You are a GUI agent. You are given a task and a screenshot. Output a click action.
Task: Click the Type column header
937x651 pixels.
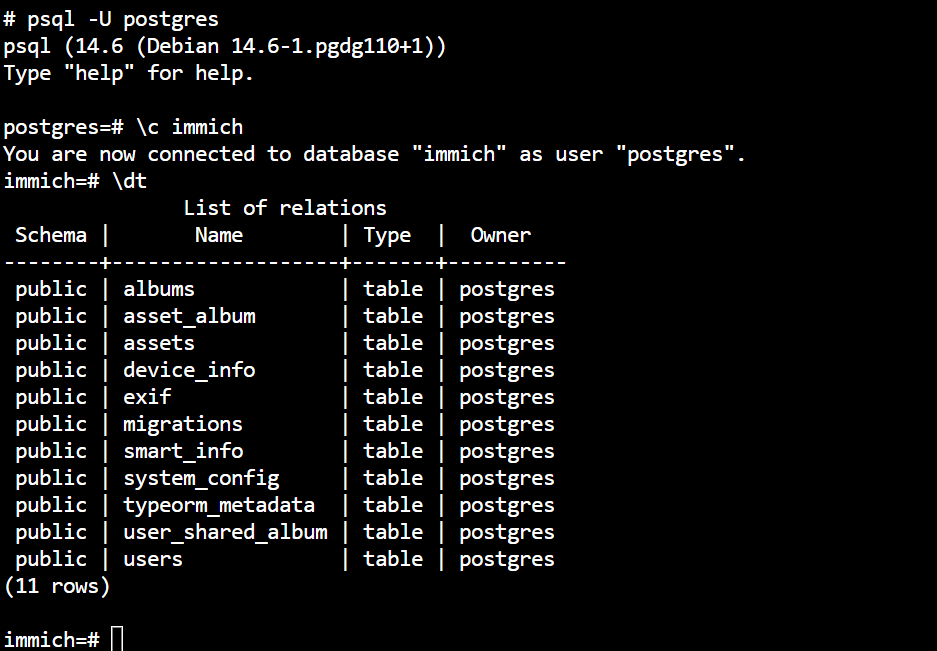[387, 235]
